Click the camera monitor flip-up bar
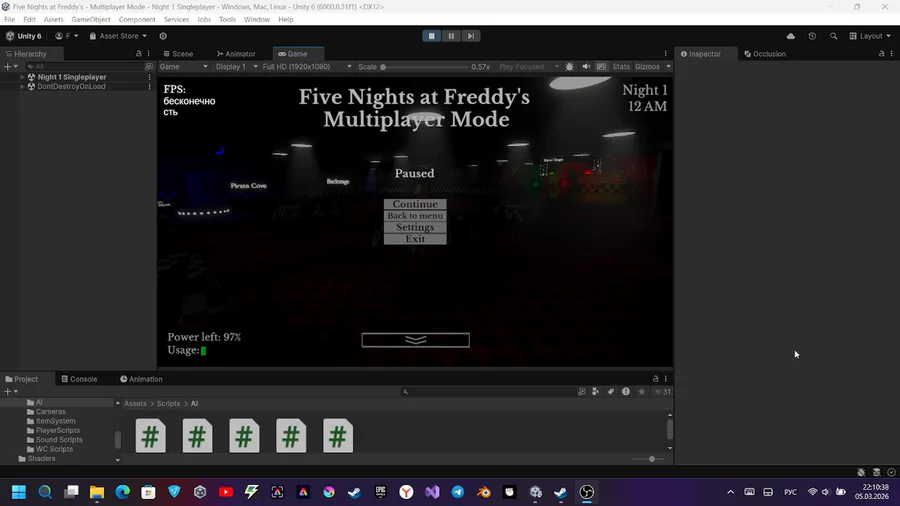The height and width of the screenshot is (506, 900). click(x=416, y=340)
